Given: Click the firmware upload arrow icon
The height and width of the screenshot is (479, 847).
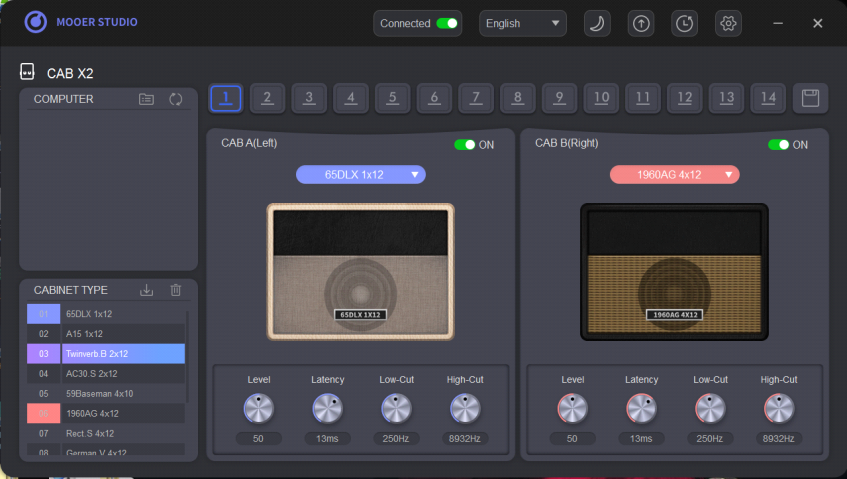Looking at the screenshot, I should pos(641,23).
